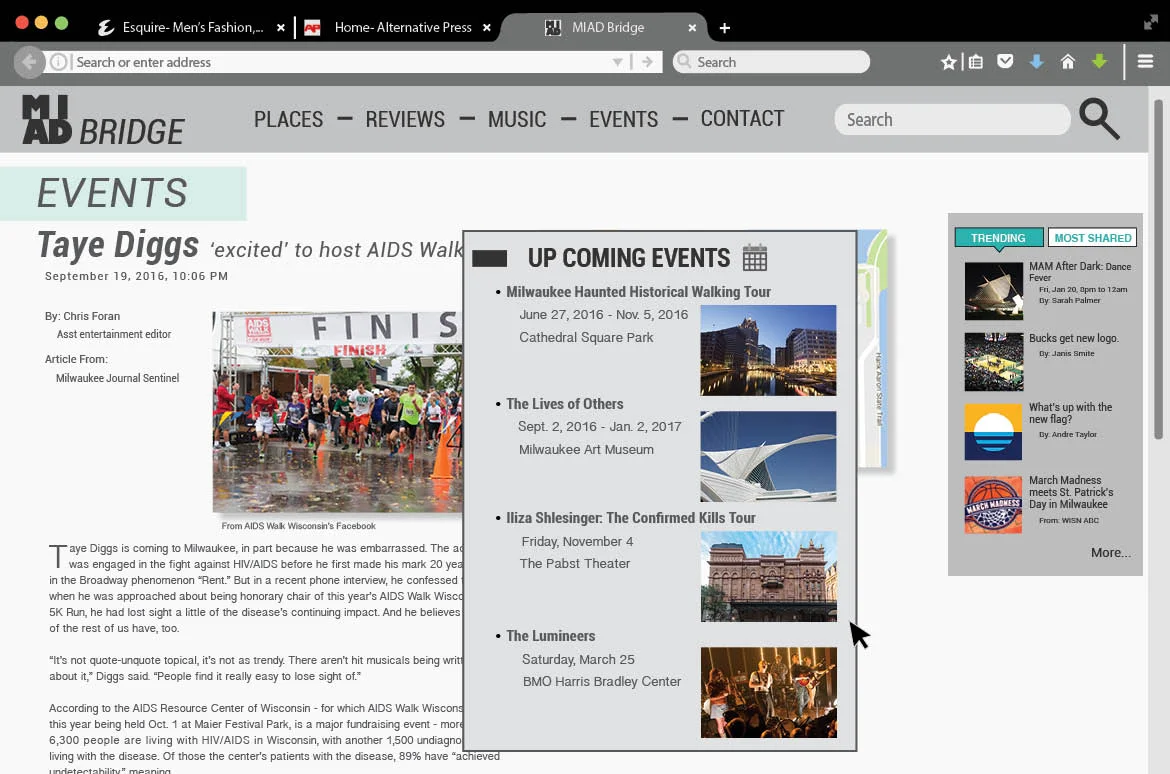Open the MUSIC navigation menu
The image size is (1170, 774).
click(516, 119)
